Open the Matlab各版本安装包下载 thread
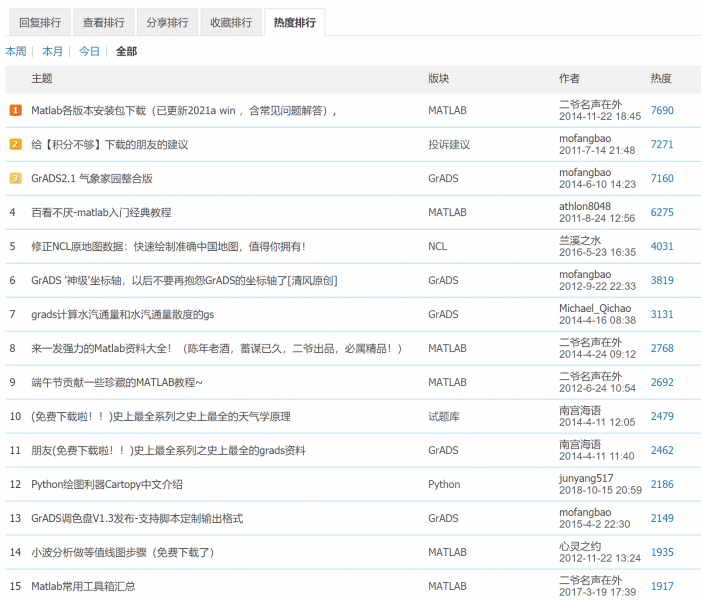Viewport: 701px width, 600px height. 183,111
